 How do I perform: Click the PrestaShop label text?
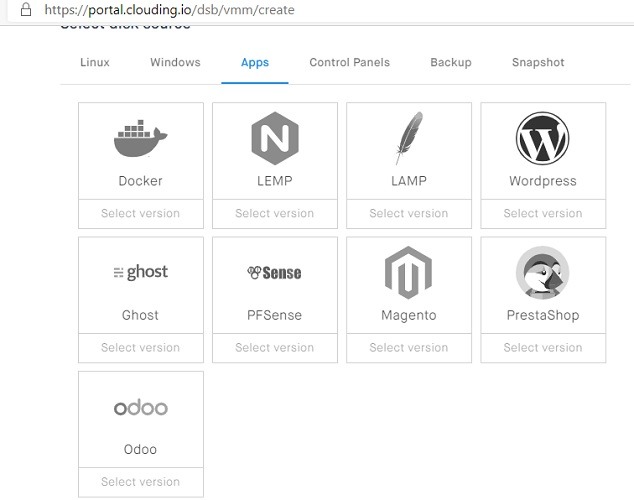coord(543,315)
